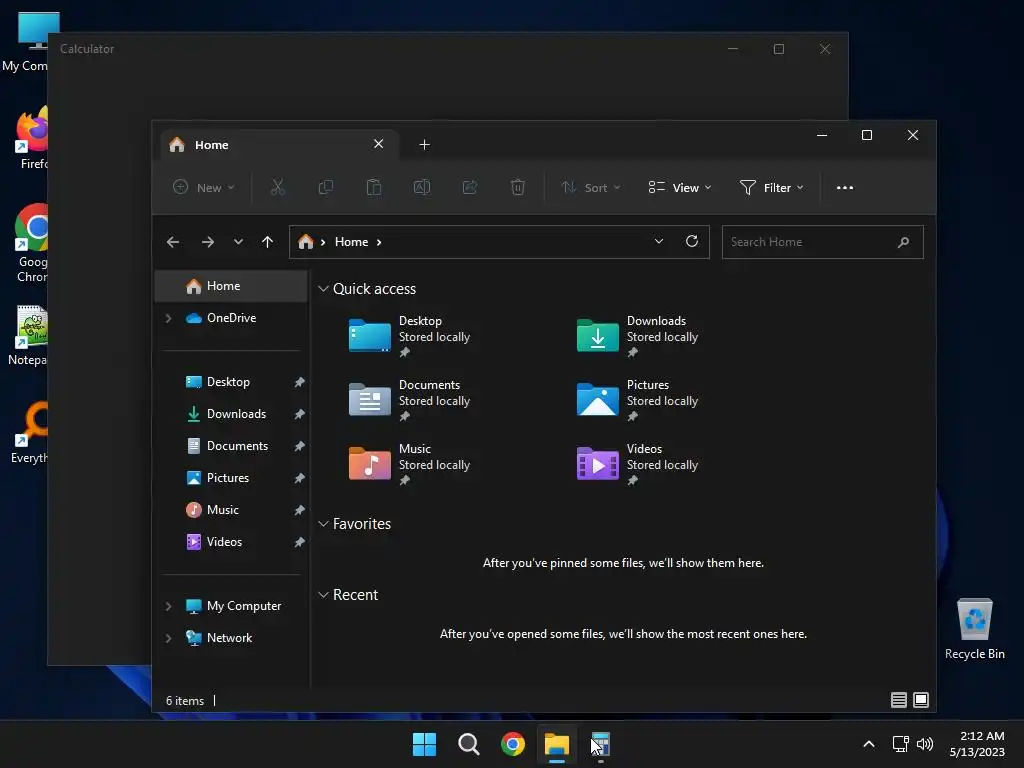The height and width of the screenshot is (768, 1024).
Task: Click the Share icon in toolbar
Action: click(x=470, y=187)
